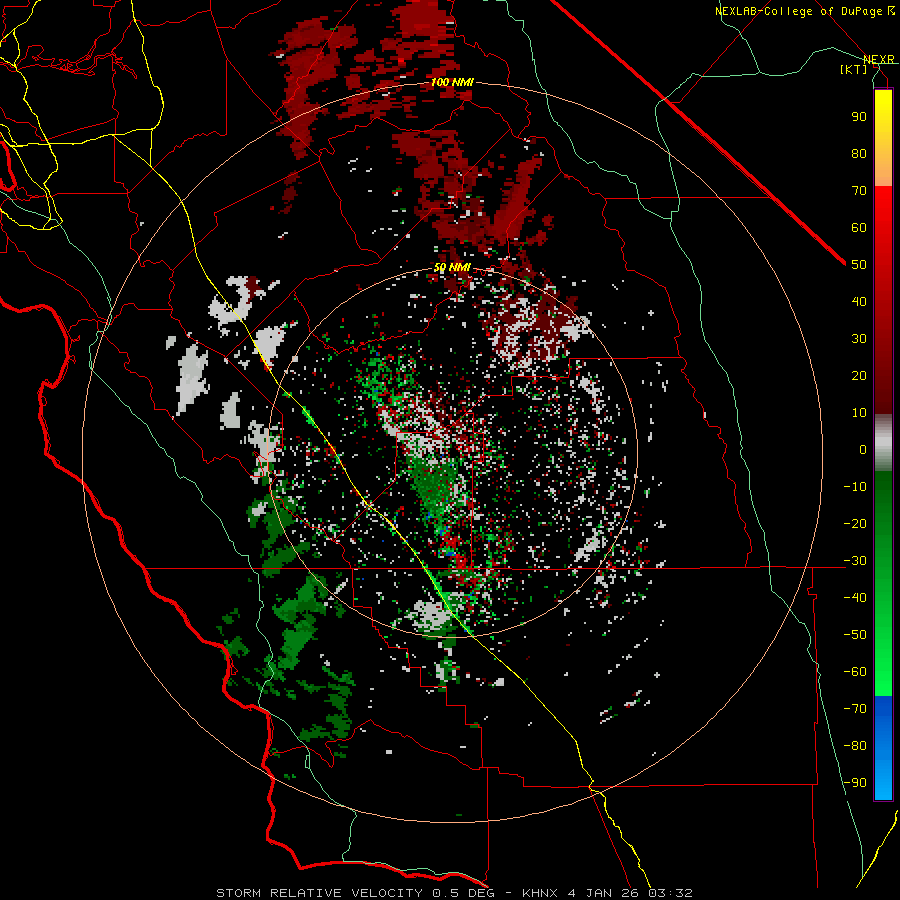Click the -90 value on the velocity scale

(x=855, y=782)
